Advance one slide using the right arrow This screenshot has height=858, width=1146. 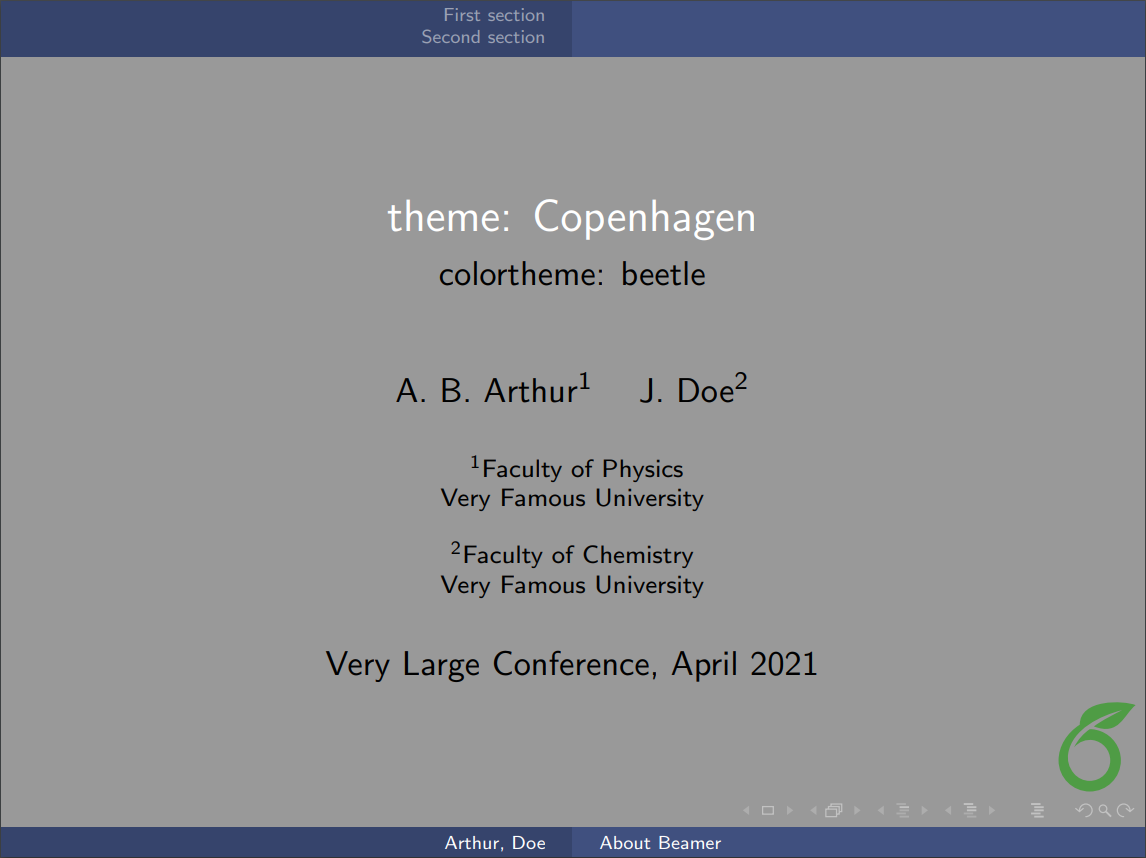[x=789, y=810]
